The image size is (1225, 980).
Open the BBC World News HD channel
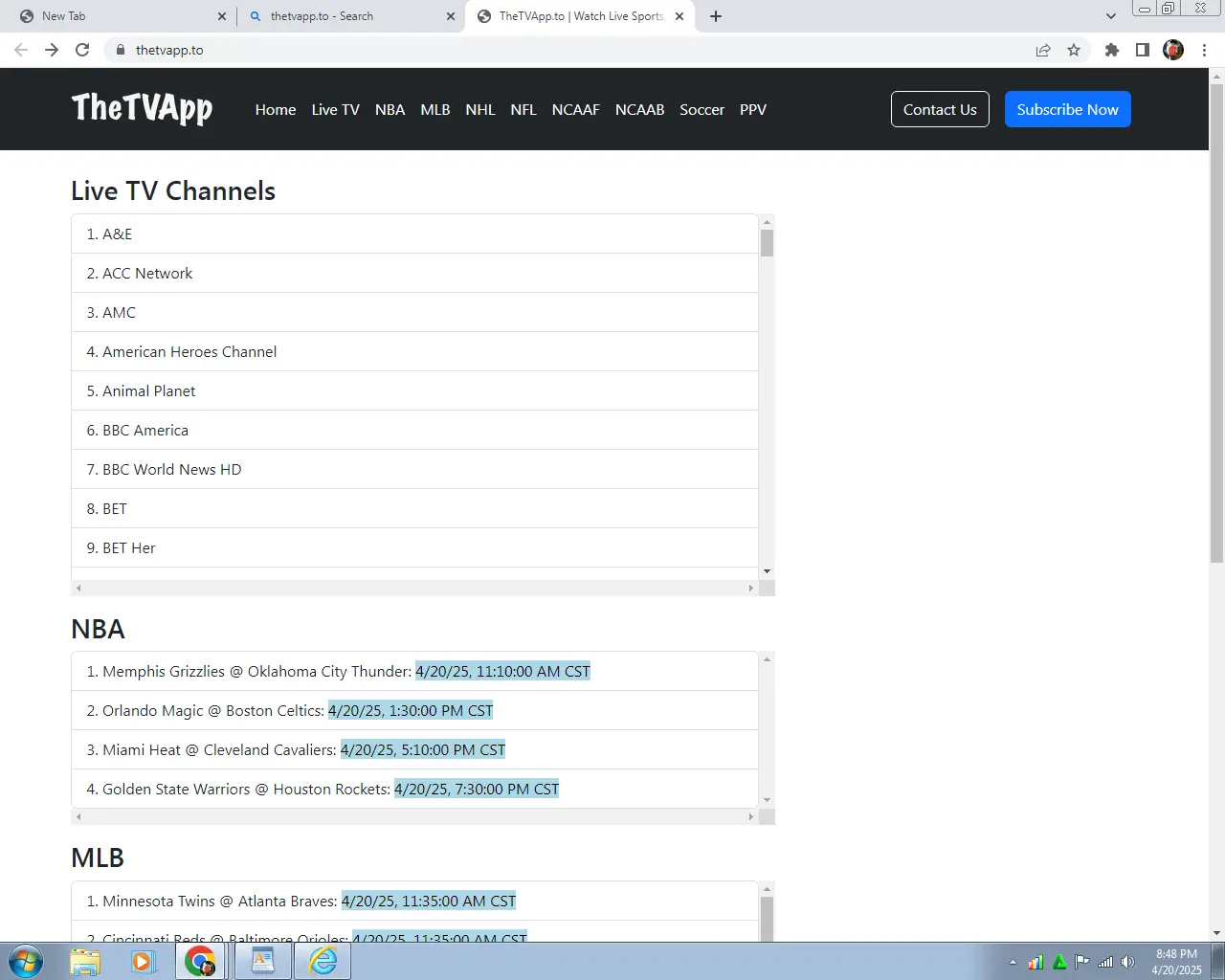point(414,469)
